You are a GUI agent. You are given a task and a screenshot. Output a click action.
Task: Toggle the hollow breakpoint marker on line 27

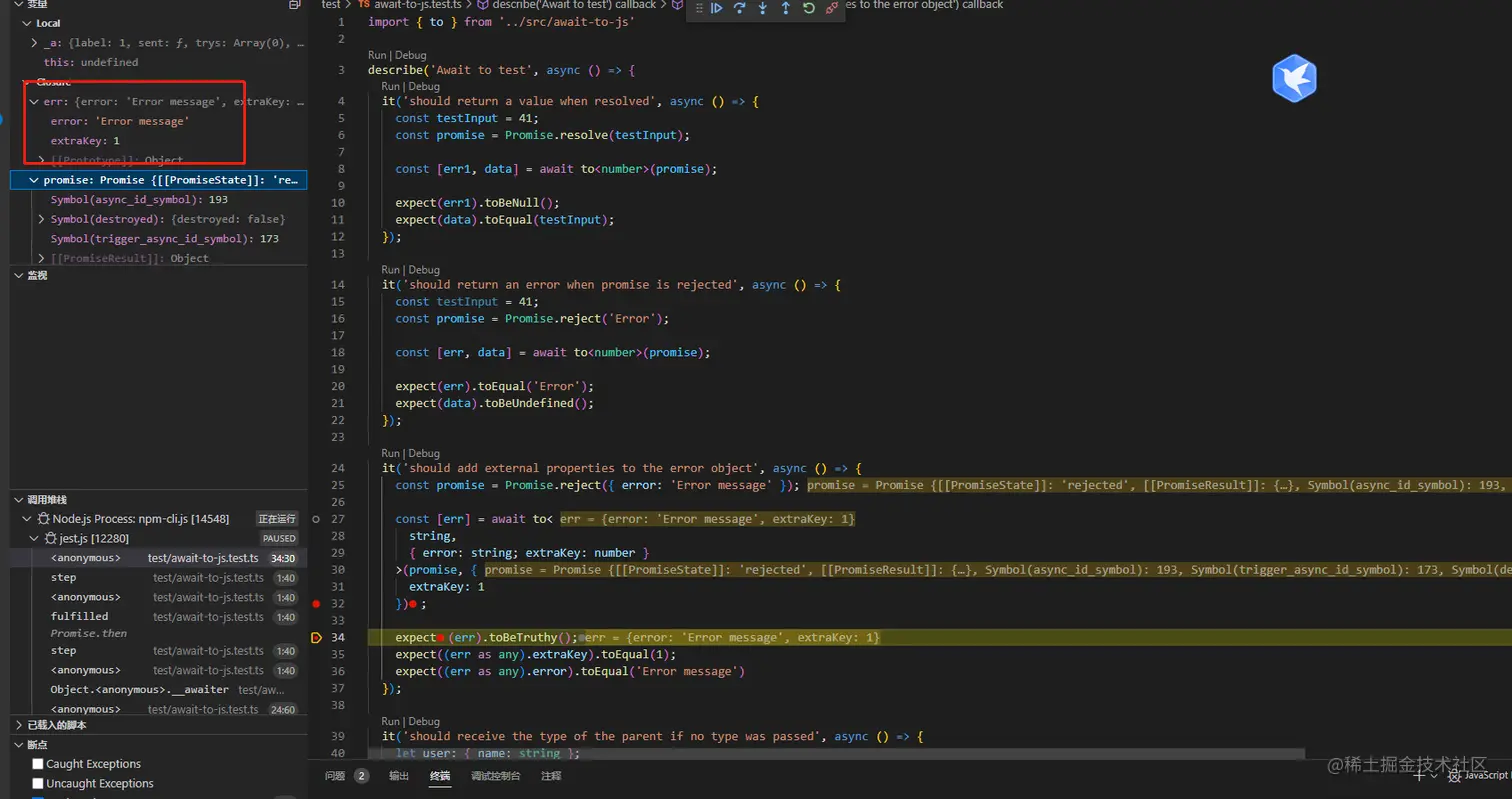click(x=317, y=519)
